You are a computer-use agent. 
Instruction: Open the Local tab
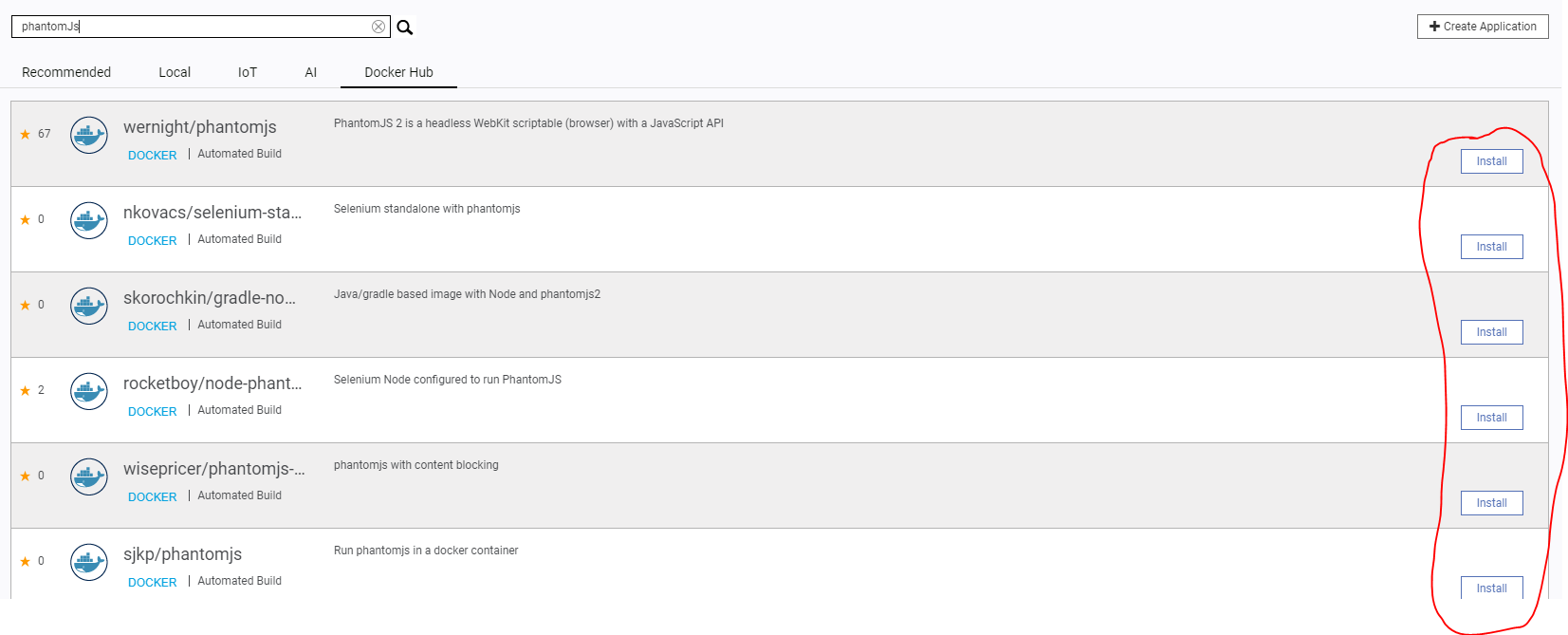175,72
